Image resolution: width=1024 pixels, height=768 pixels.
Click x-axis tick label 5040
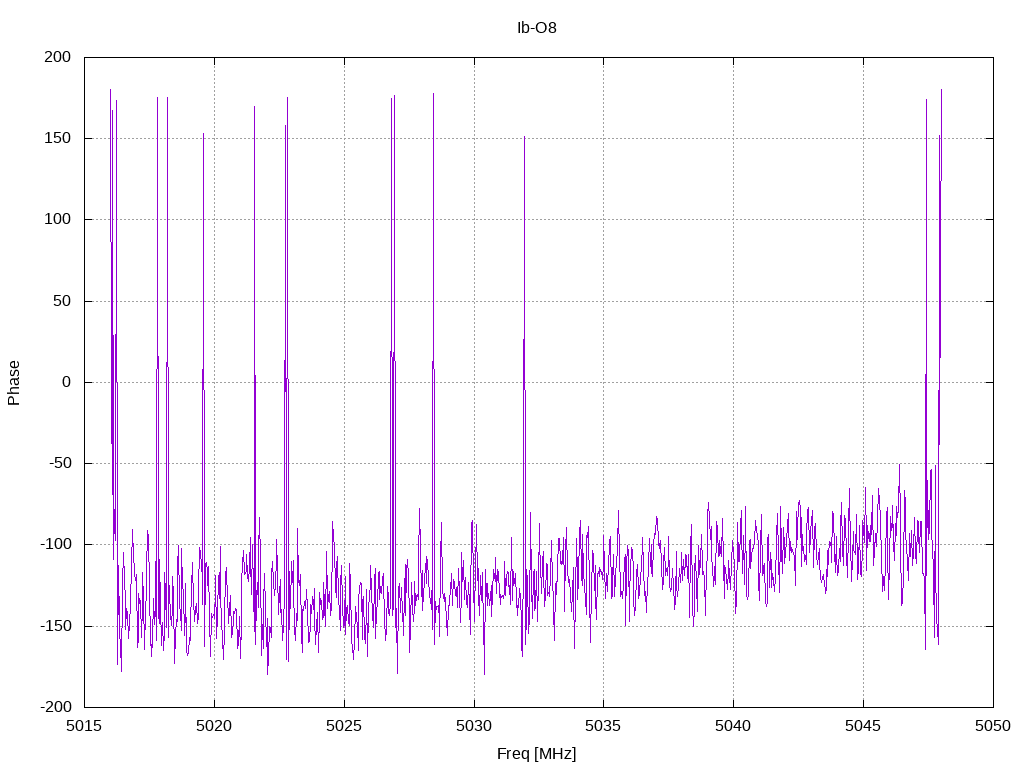[733, 726]
